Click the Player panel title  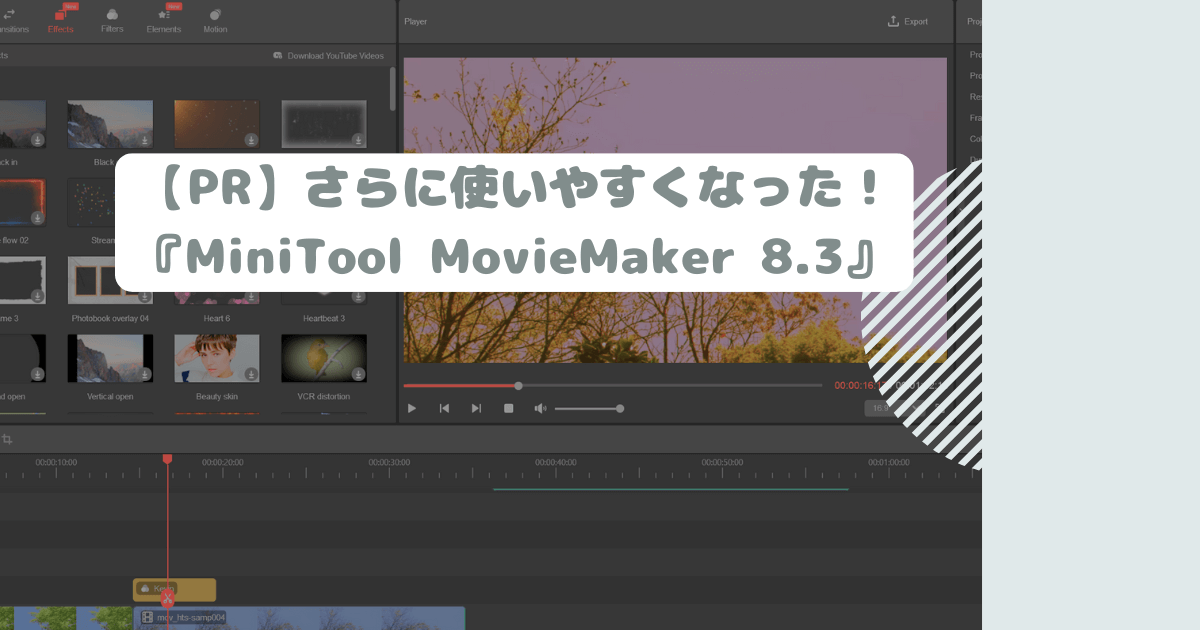pyautogui.click(x=416, y=21)
